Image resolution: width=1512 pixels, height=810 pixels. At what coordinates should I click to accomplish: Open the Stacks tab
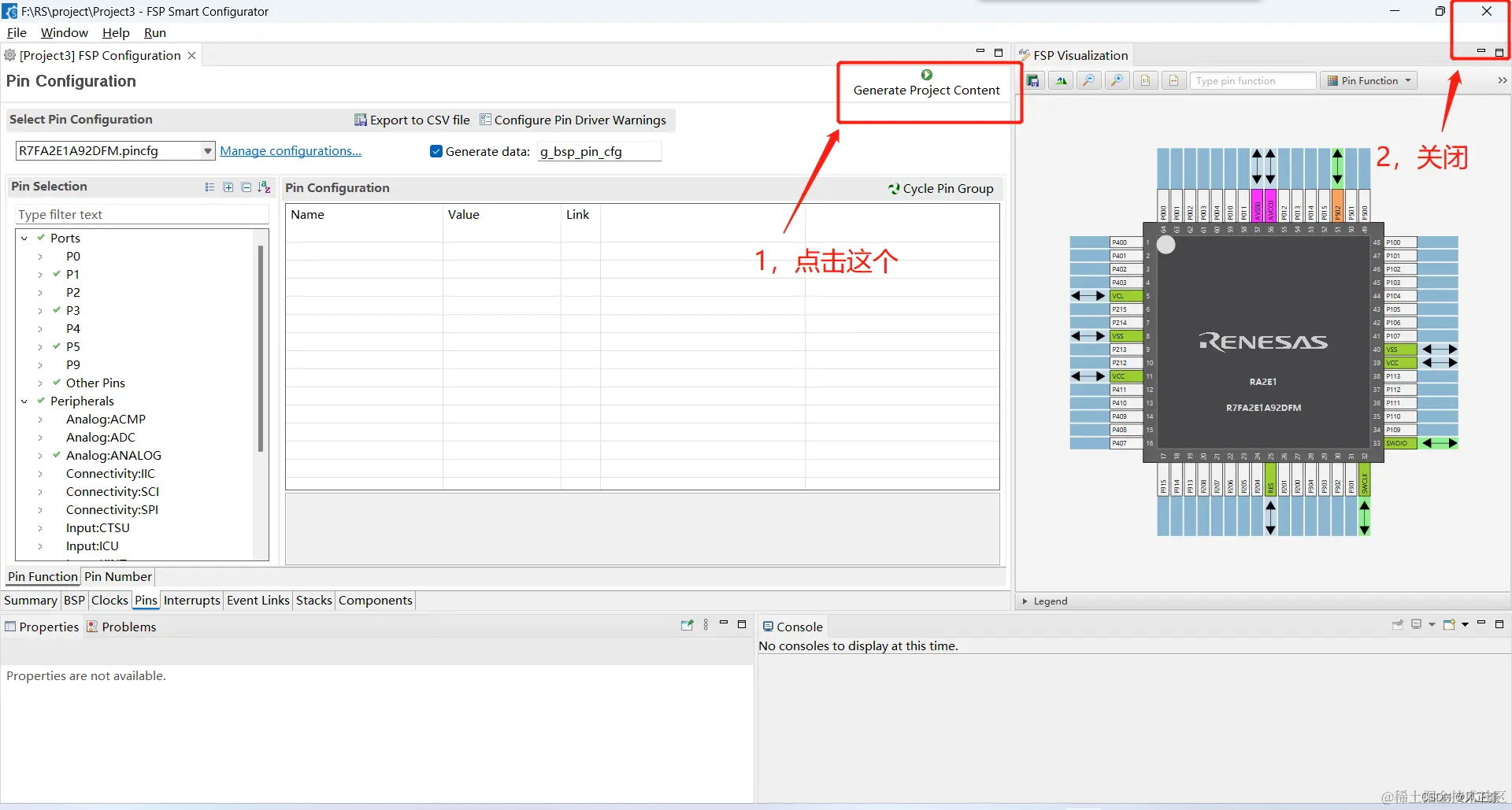tap(314, 600)
